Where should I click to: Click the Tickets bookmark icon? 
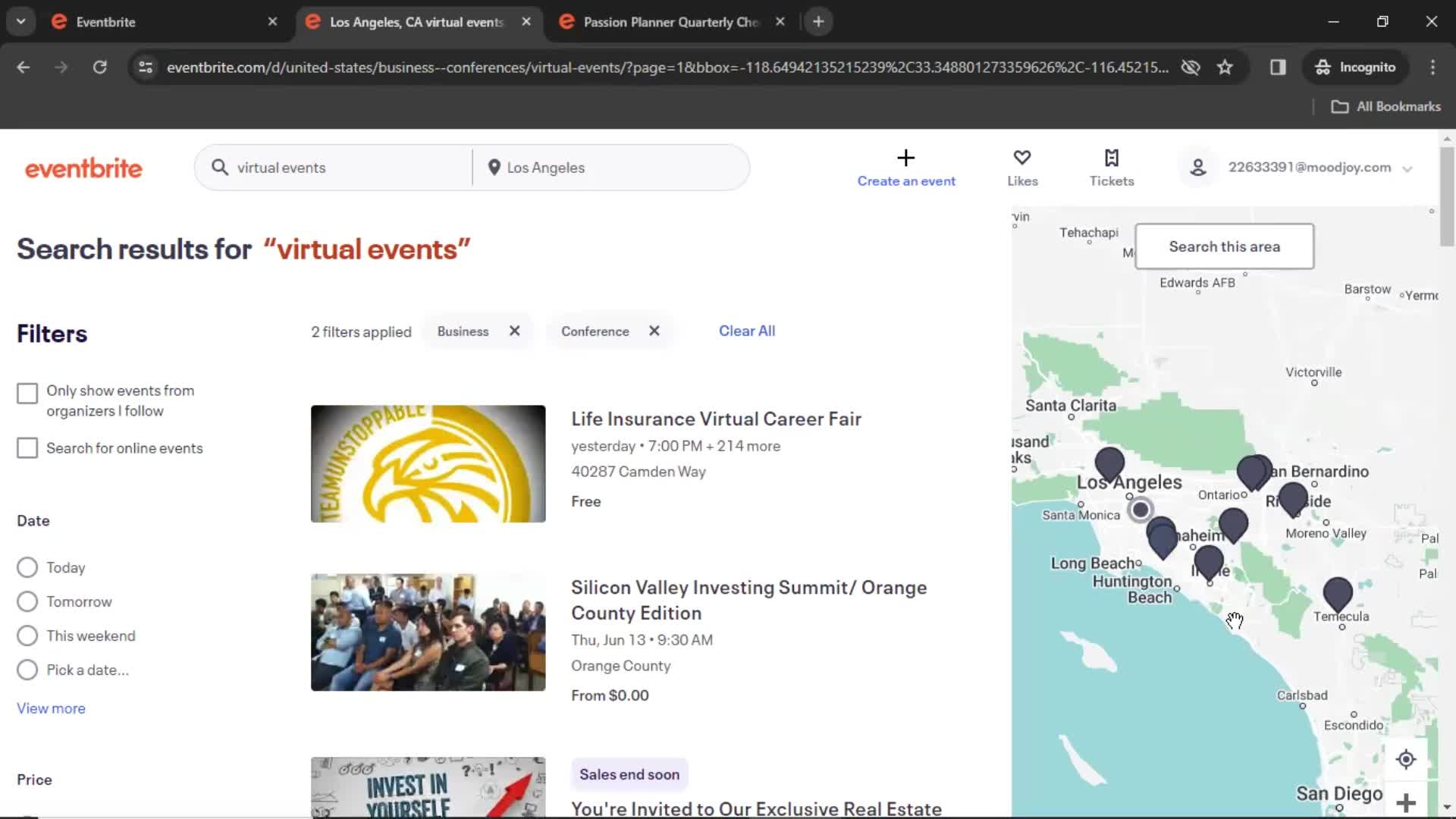click(x=1112, y=157)
